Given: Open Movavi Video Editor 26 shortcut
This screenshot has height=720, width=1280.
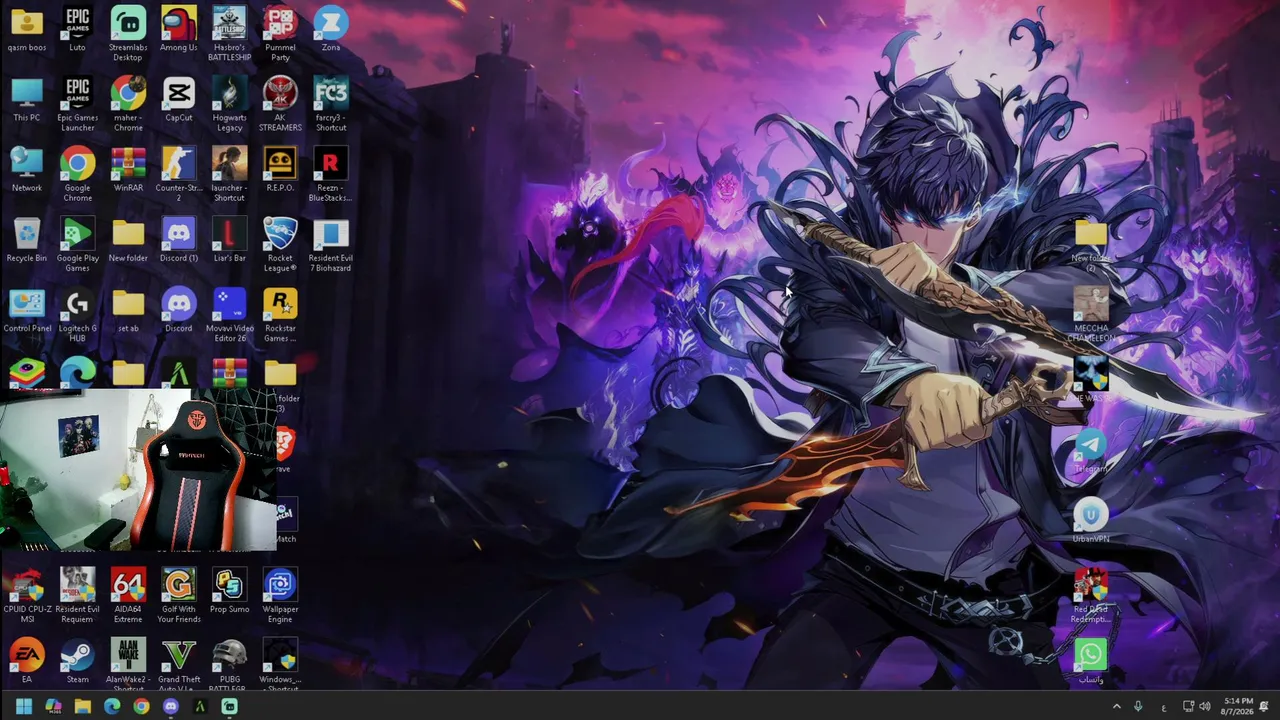Looking at the screenshot, I should [x=229, y=315].
